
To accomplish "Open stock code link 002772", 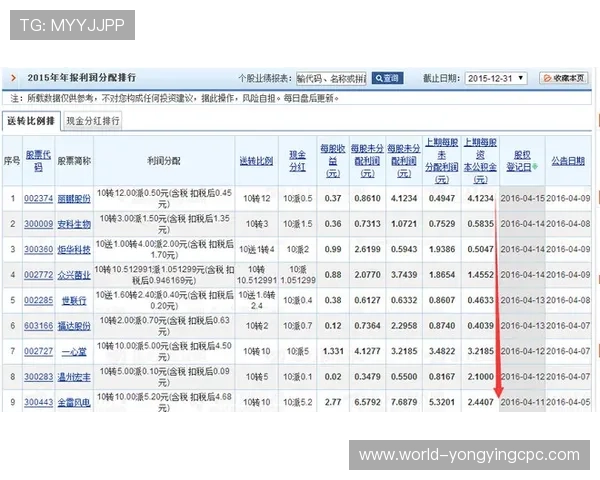I will click(38, 275).
